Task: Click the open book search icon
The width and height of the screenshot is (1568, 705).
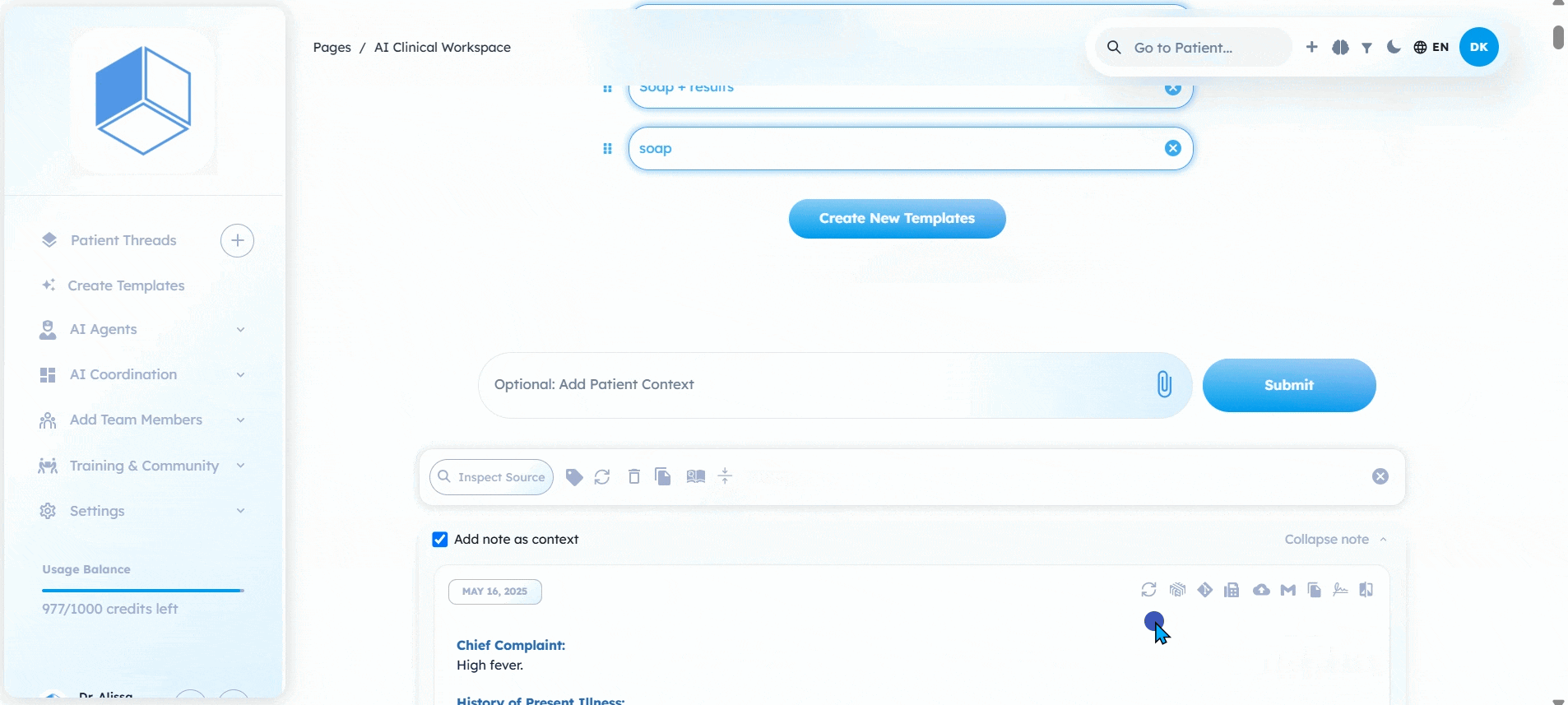Action: click(x=696, y=476)
